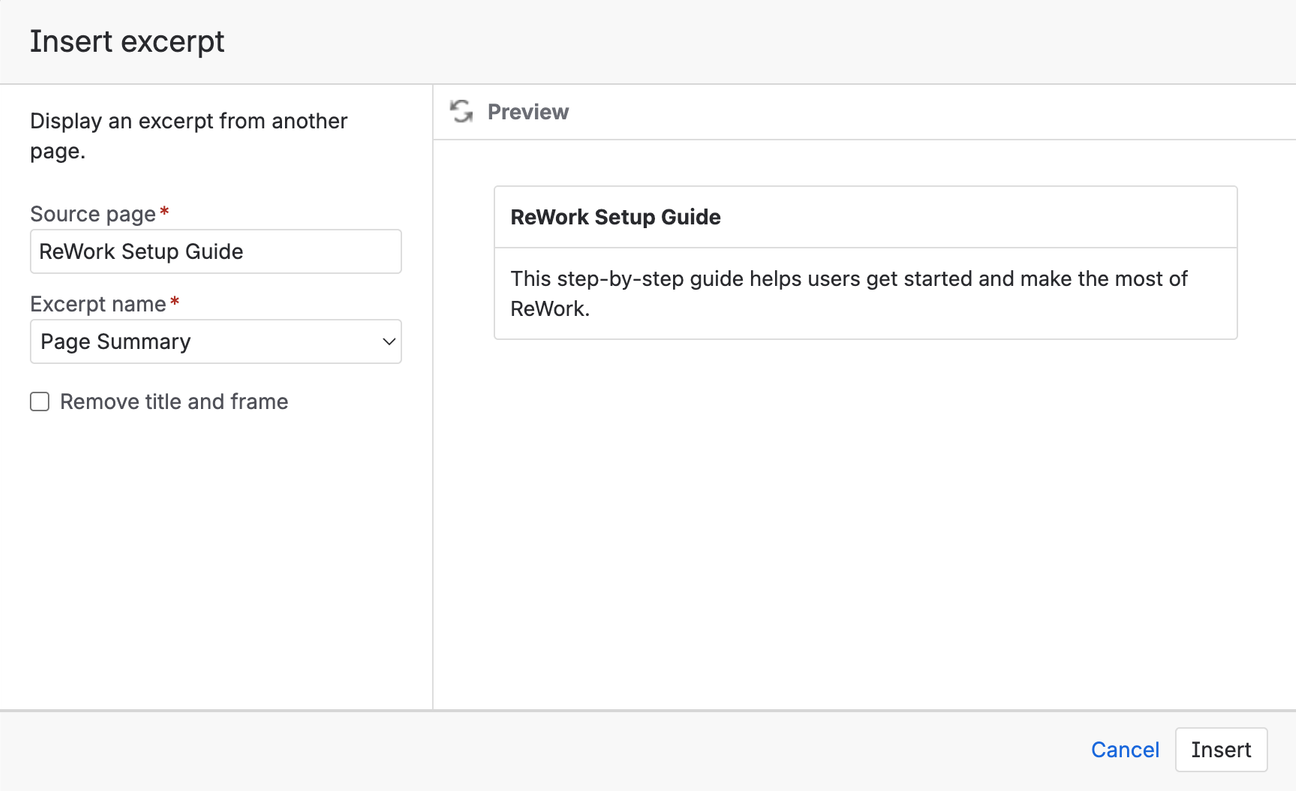Click the Remove title and frame label text

(x=173, y=401)
